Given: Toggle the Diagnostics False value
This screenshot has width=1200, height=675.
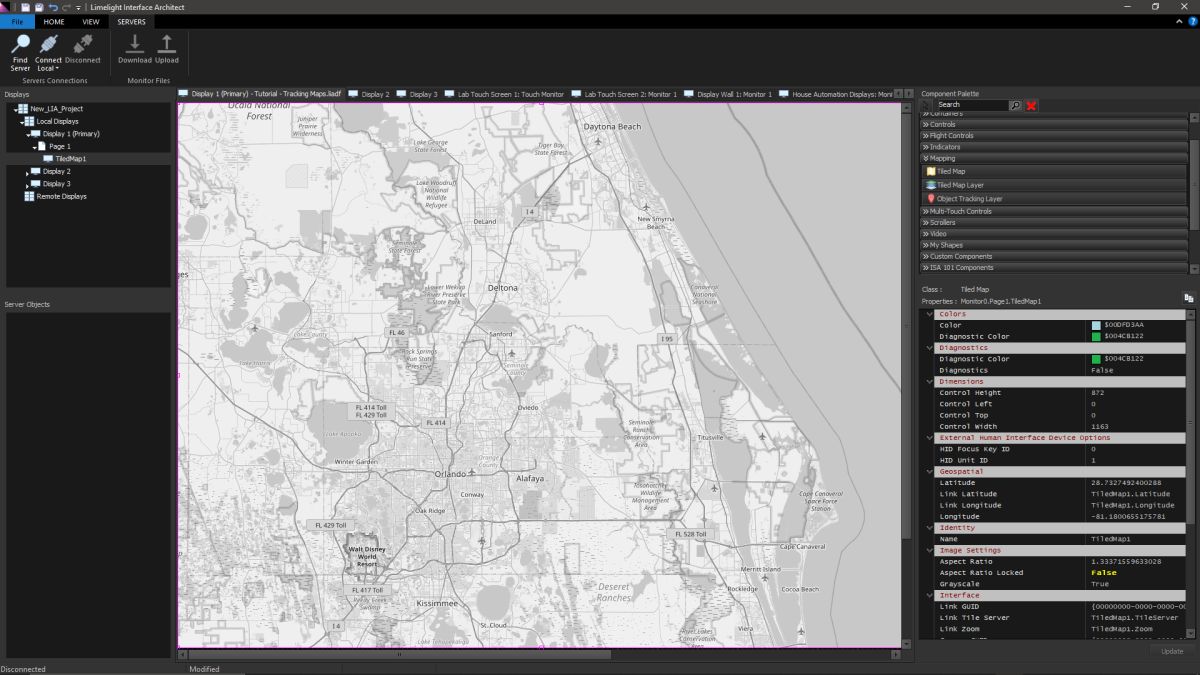Looking at the screenshot, I should [1101, 370].
